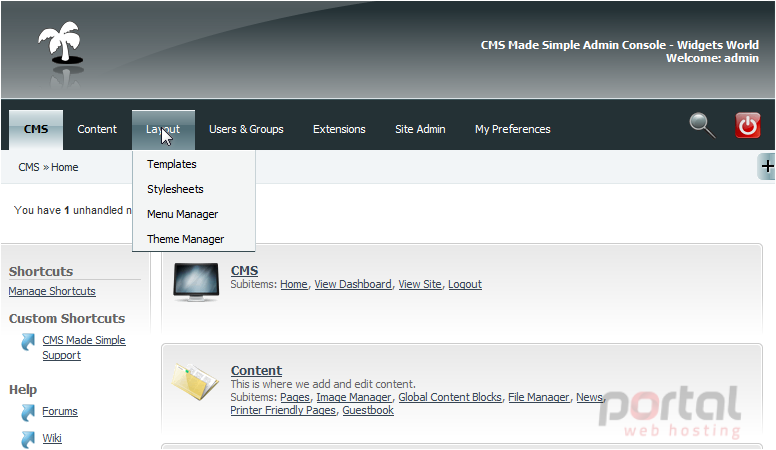Open the Wiki help link
Viewport: 776px width, 450px height.
click(52, 438)
